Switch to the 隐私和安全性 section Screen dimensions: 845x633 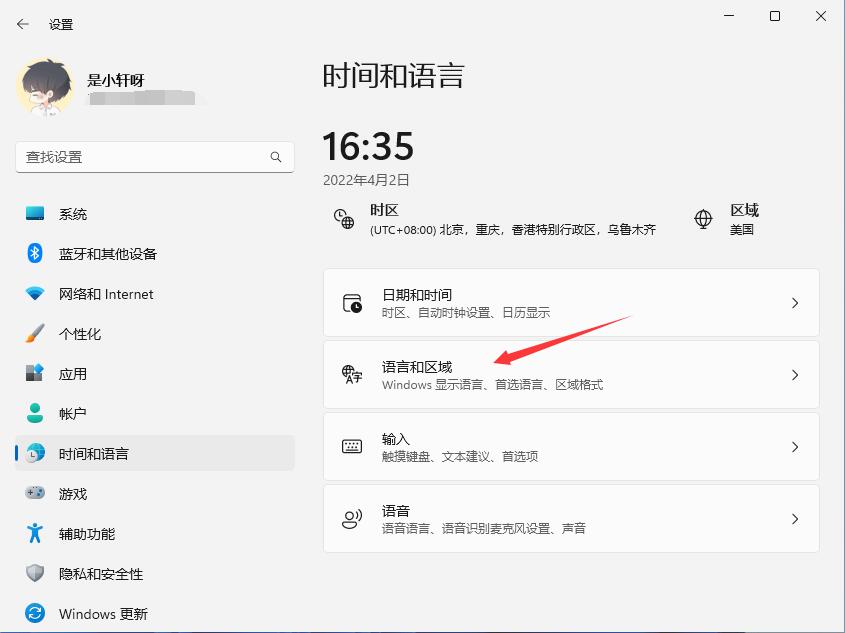click(100, 573)
